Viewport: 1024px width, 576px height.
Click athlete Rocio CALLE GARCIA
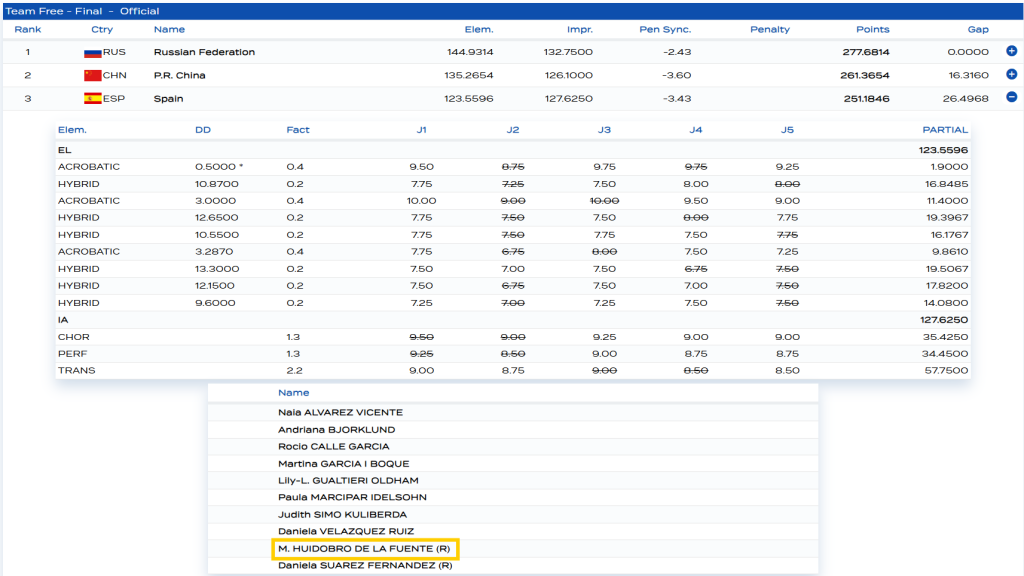pos(334,447)
